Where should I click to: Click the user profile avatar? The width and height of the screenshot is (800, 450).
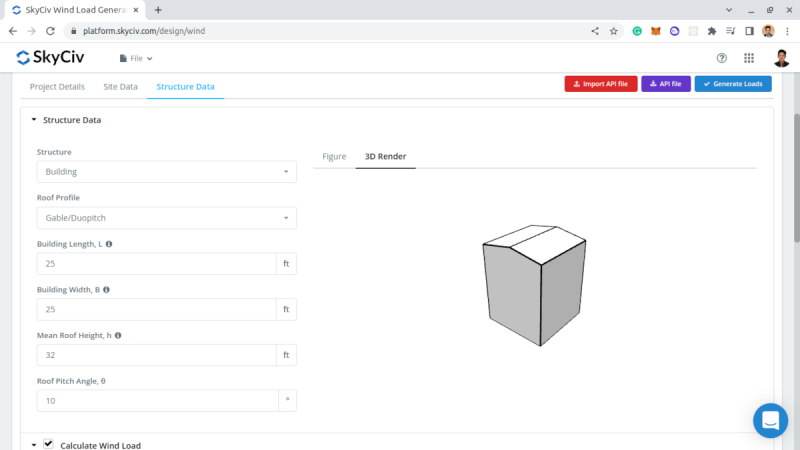click(781, 58)
